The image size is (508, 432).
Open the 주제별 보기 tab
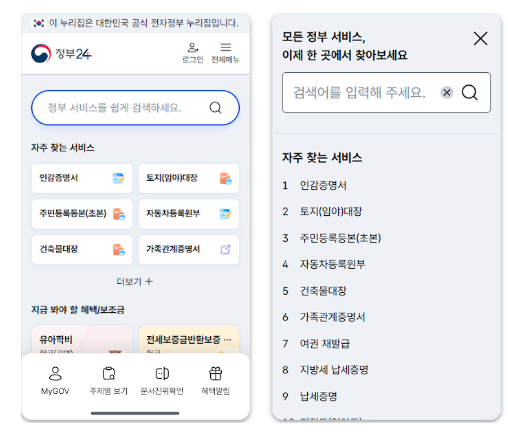109,380
